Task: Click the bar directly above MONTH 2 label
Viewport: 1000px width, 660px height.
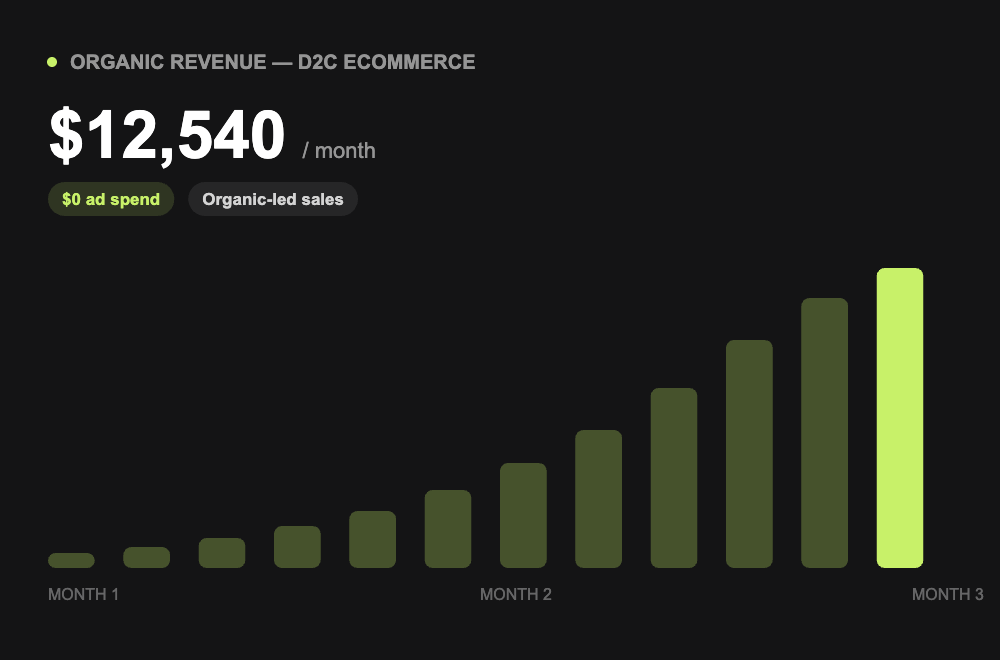Action: [x=523, y=515]
